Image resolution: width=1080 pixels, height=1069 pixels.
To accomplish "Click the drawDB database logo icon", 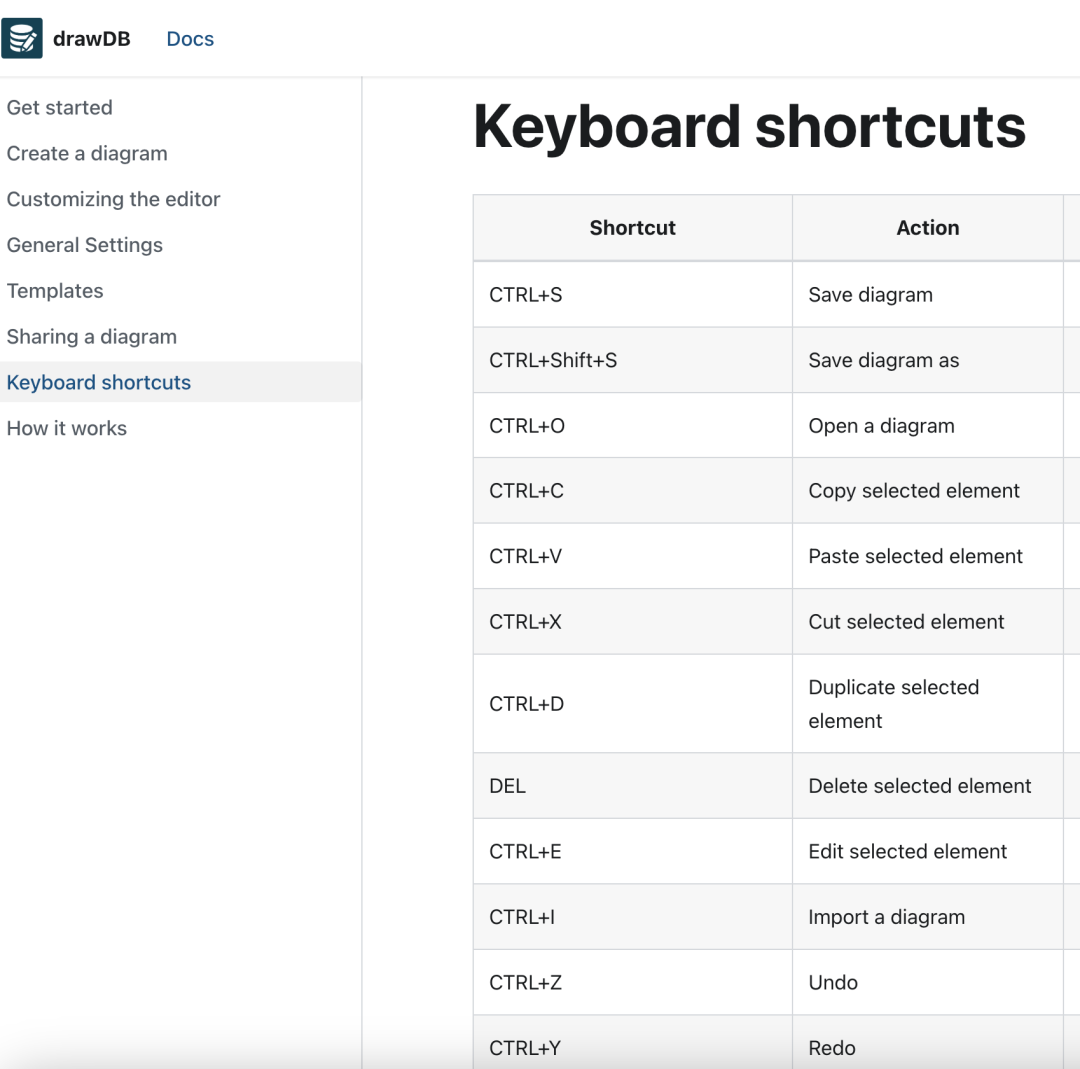I will pyautogui.click(x=22, y=39).
